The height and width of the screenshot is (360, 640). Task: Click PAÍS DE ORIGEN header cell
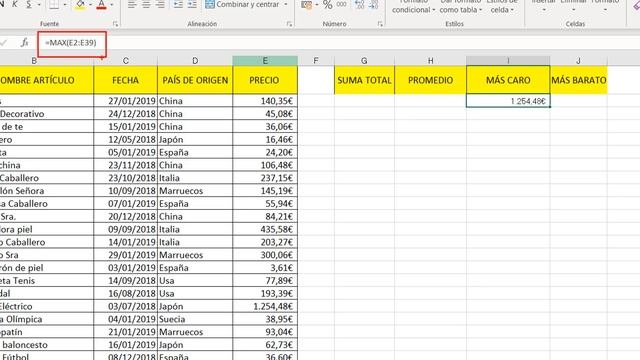point(195,80)
